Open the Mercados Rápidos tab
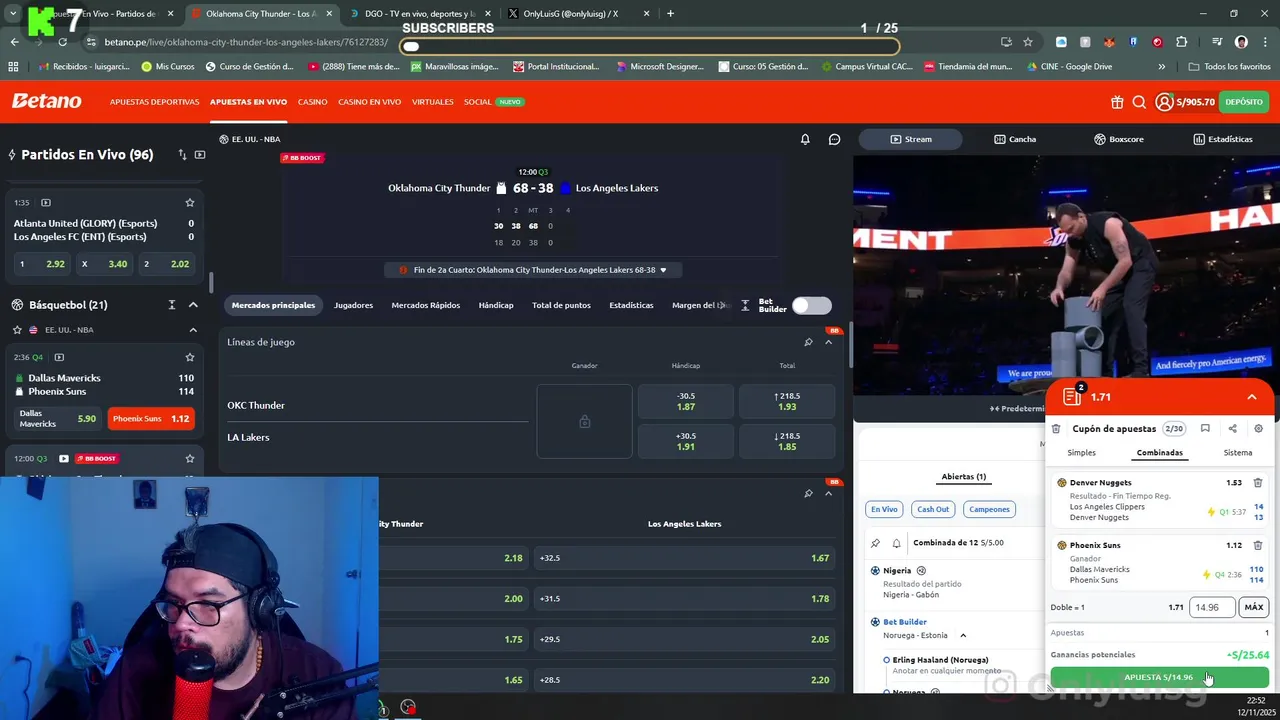Image resolution: width=1280 pixels, height=720 pixels. tap(426, 305)
